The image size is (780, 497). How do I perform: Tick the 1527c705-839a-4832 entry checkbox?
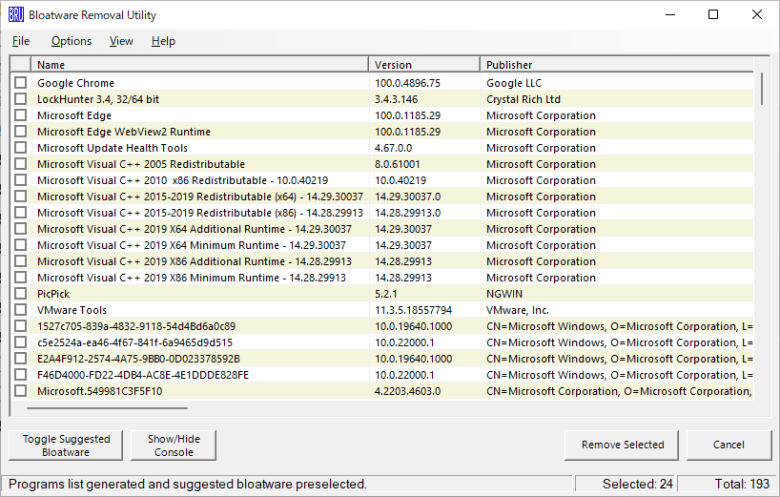pos(20,326)
